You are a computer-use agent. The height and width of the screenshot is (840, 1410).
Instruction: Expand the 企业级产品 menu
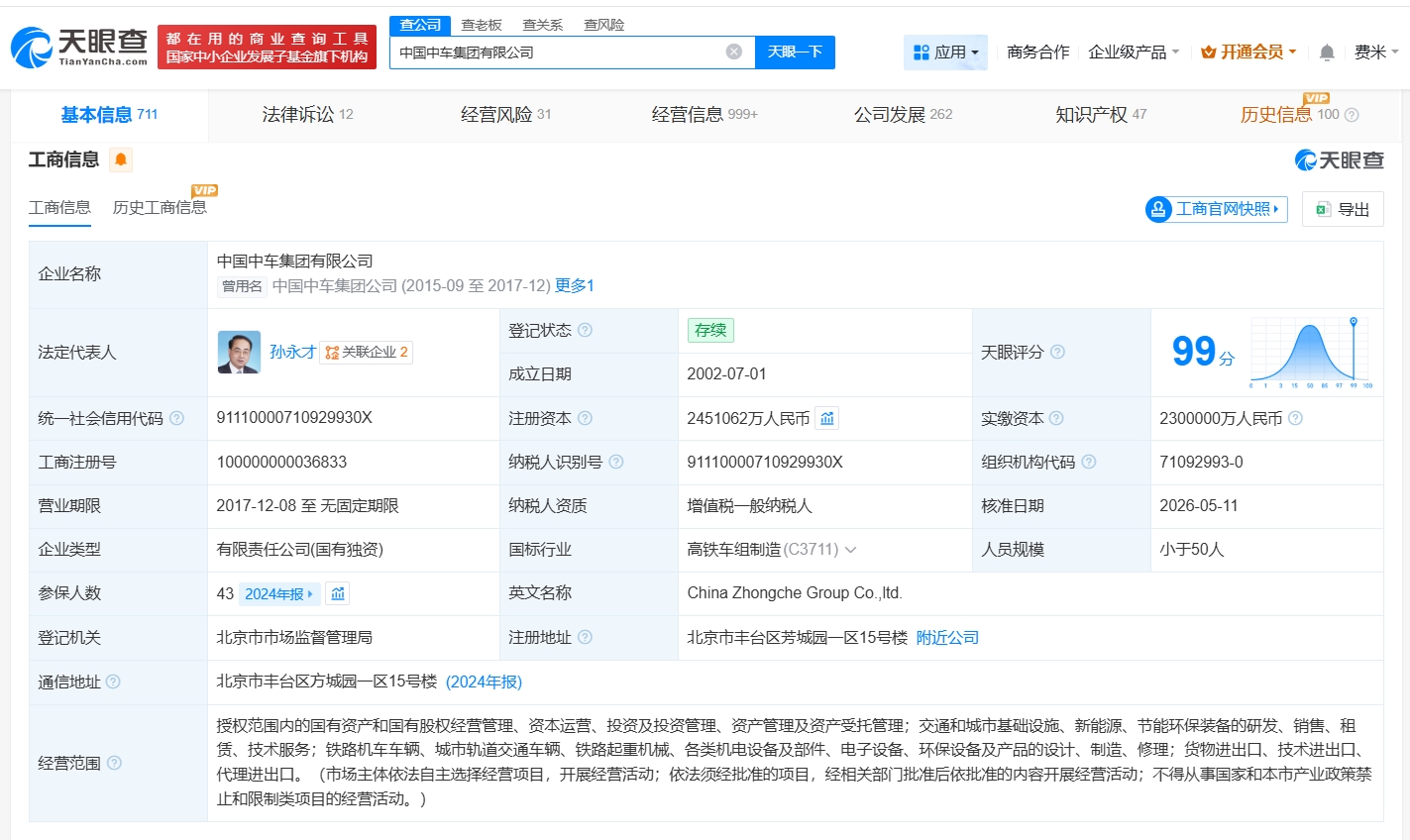click(1134, 52)
